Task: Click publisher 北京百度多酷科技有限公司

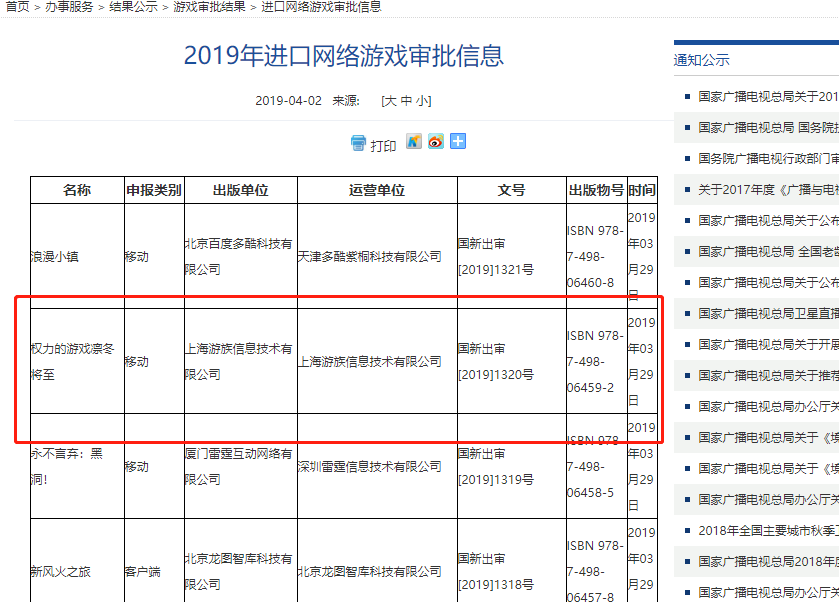Action: (x=239, y=257)
